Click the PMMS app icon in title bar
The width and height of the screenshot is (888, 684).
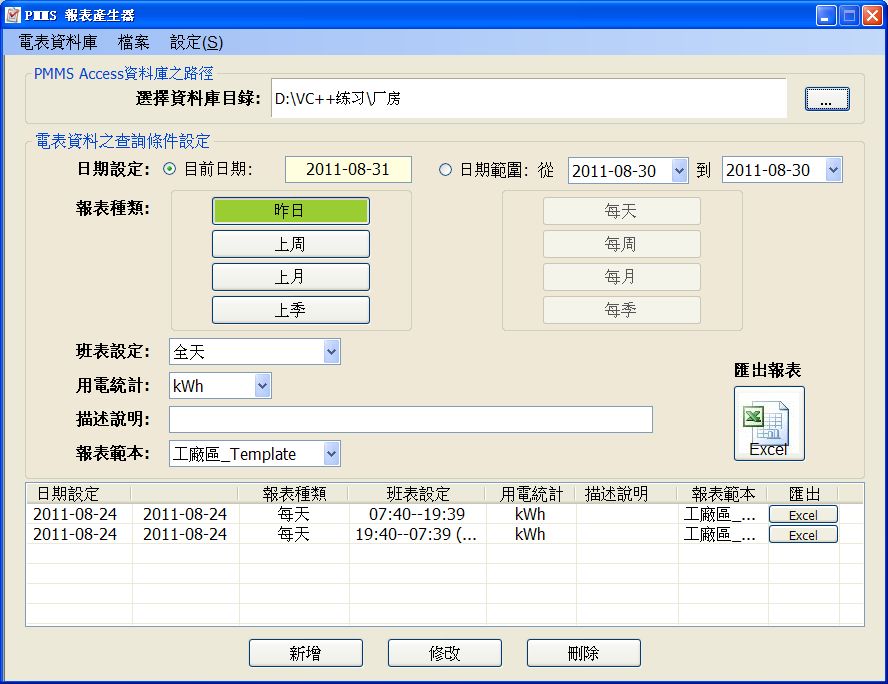12,15
